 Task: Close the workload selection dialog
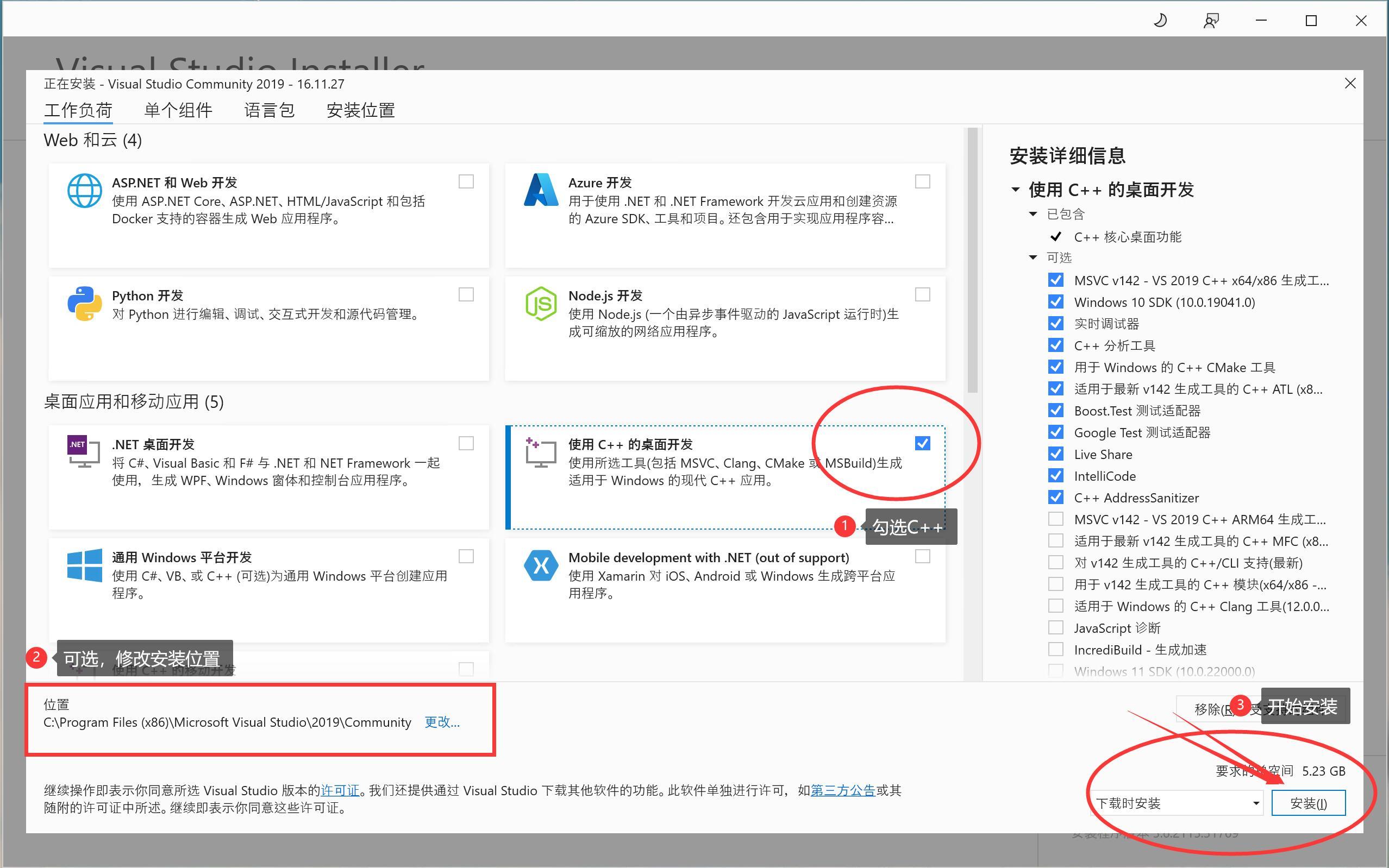tap(1350, 84)
